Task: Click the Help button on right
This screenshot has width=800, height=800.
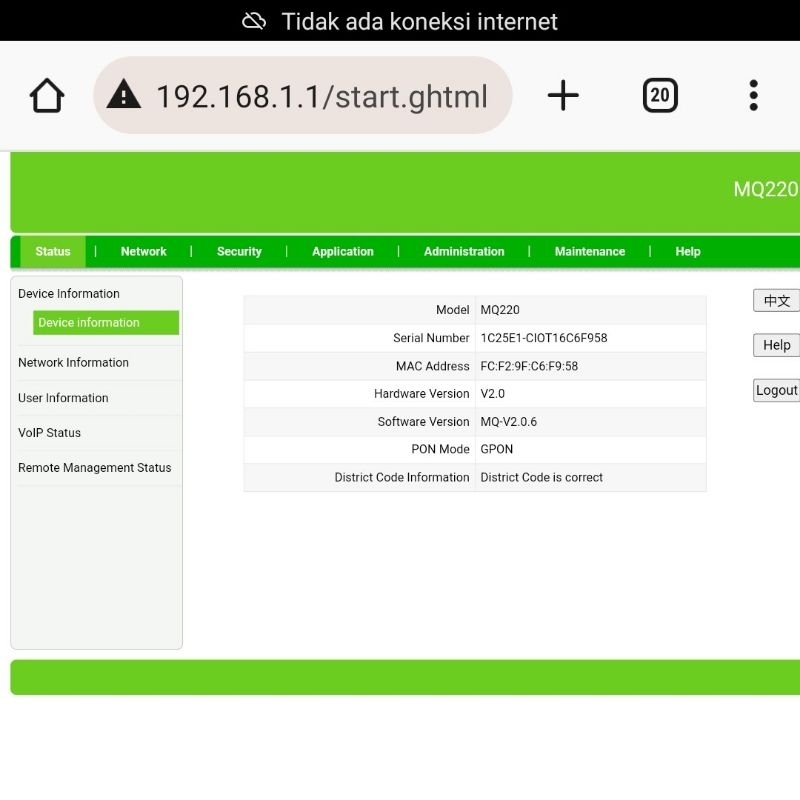Action: click(777, 345)
